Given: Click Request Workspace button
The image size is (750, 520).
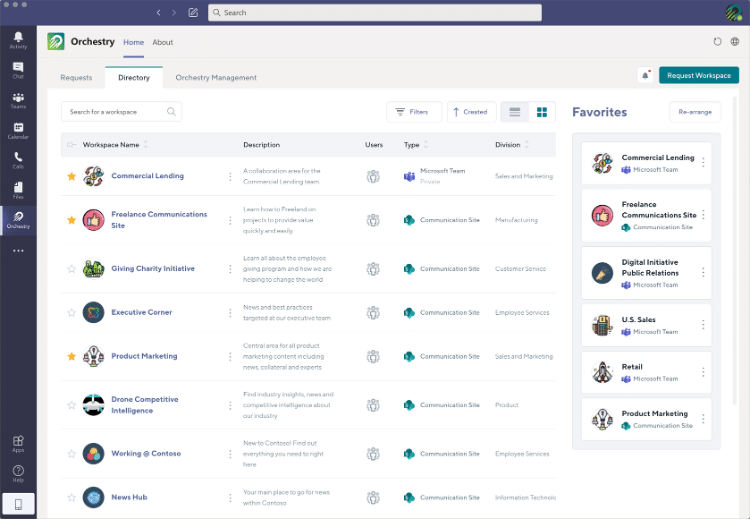Looking at the screenshot, I should click(699, 75).
